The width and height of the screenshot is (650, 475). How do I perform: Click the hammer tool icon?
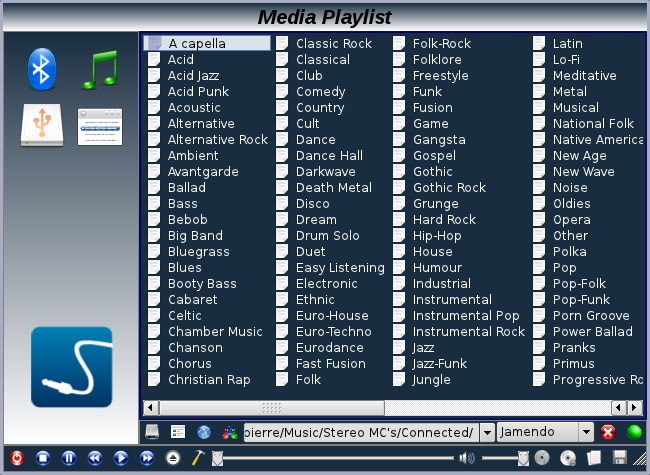(197, 458)
